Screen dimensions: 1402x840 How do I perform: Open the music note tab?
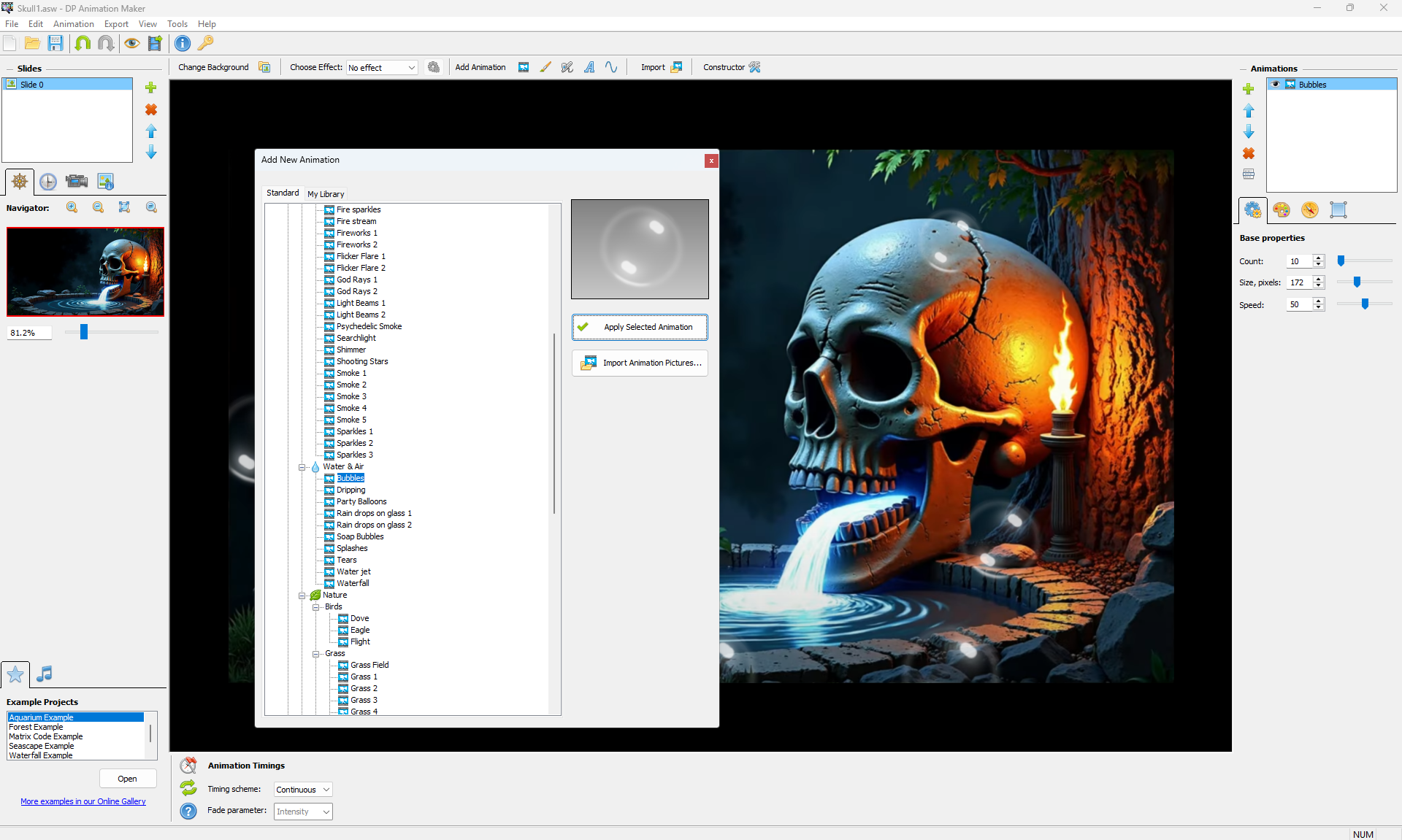point(45,674)
